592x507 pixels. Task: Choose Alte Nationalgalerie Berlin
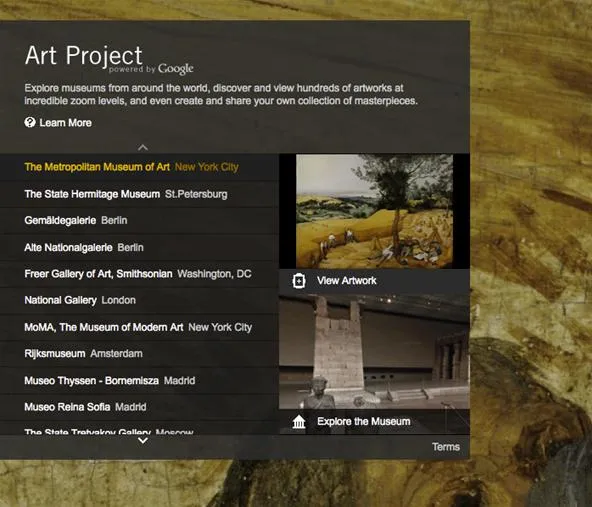point(139,248)
